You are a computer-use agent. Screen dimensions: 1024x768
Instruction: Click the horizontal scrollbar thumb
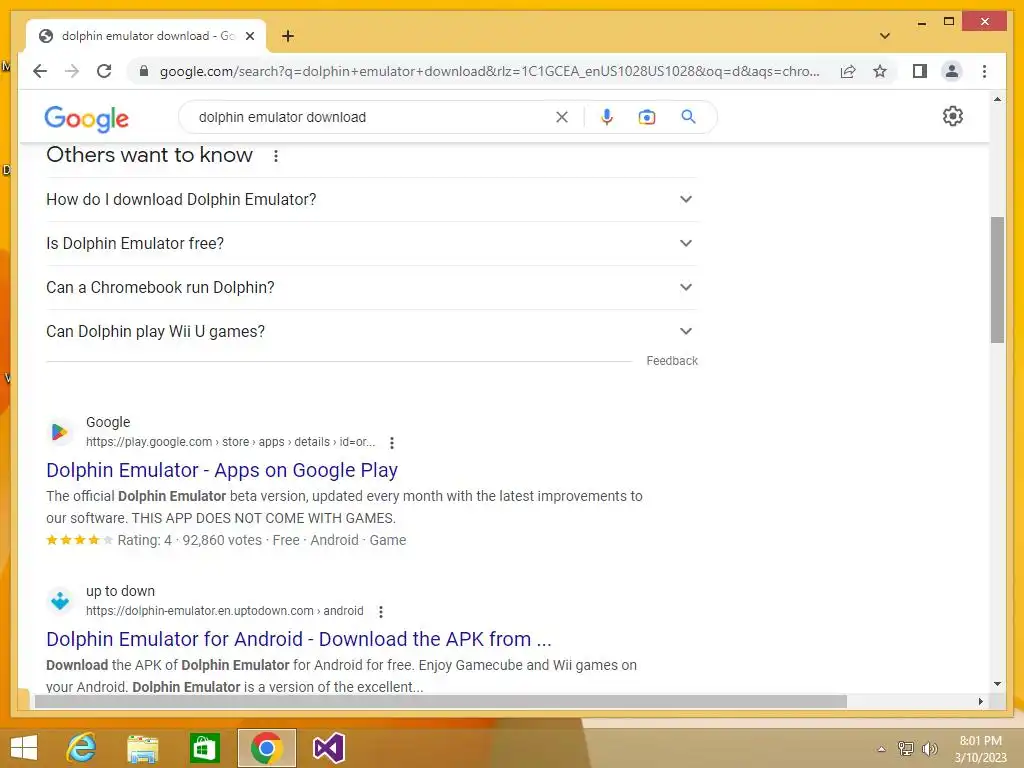point(440,701)
